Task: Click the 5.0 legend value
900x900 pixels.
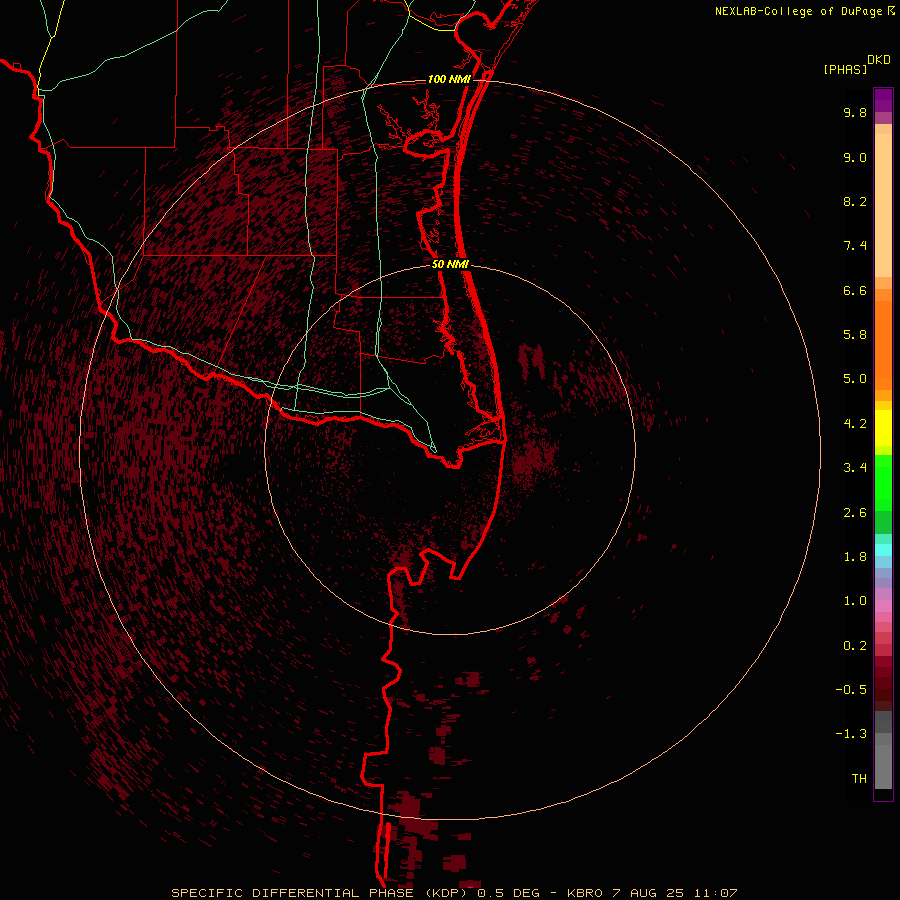Action: 855,379
